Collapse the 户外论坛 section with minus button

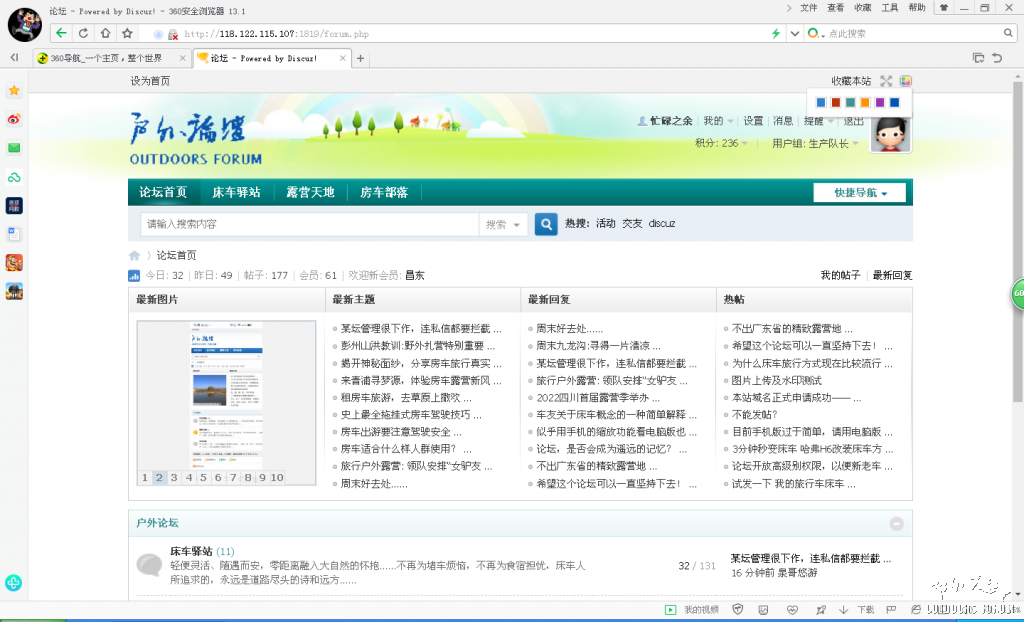[897, 523]
